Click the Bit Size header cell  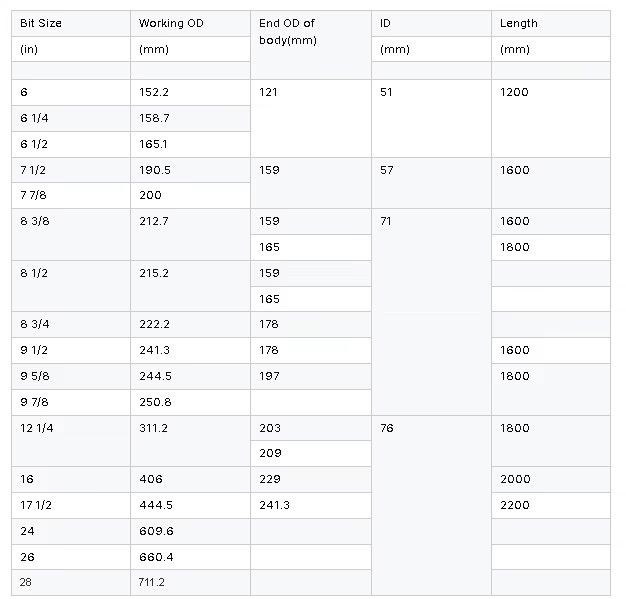pos(71,24)
